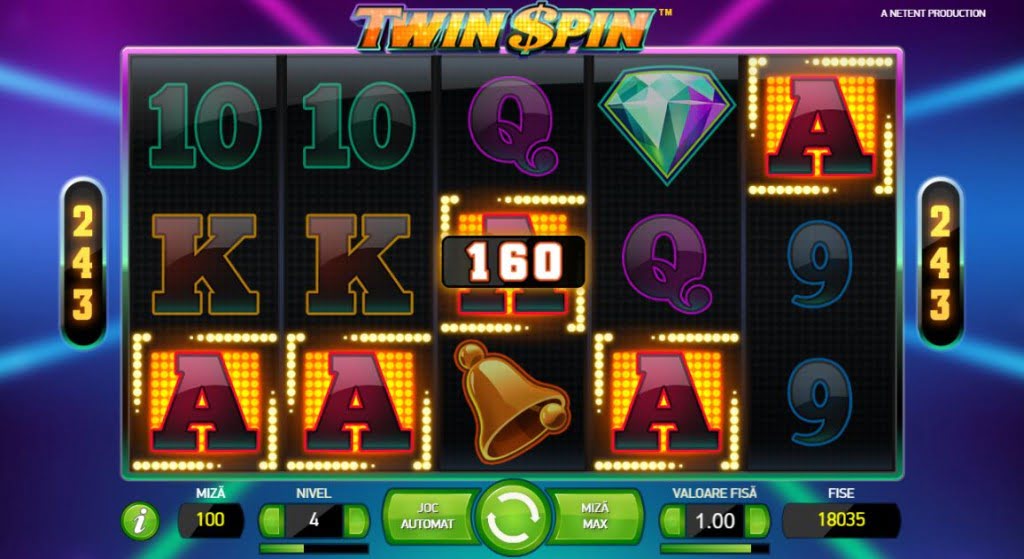Click the purple Q in the top row
1024x559 pixels.
point(513,125)
